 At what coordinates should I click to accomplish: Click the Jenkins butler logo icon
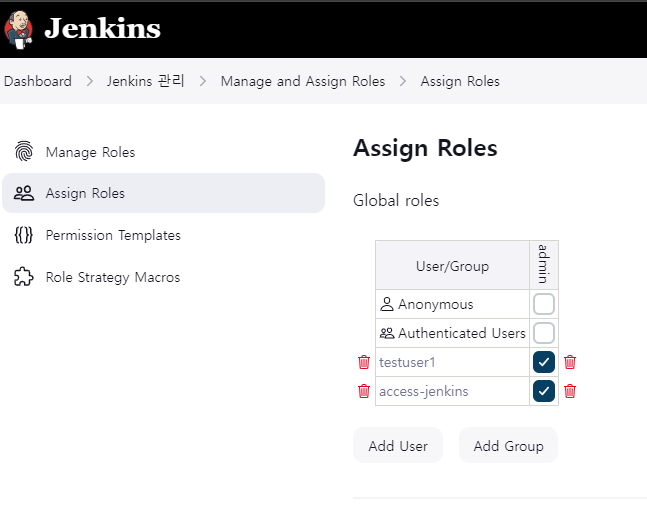(x=18, y=28)
